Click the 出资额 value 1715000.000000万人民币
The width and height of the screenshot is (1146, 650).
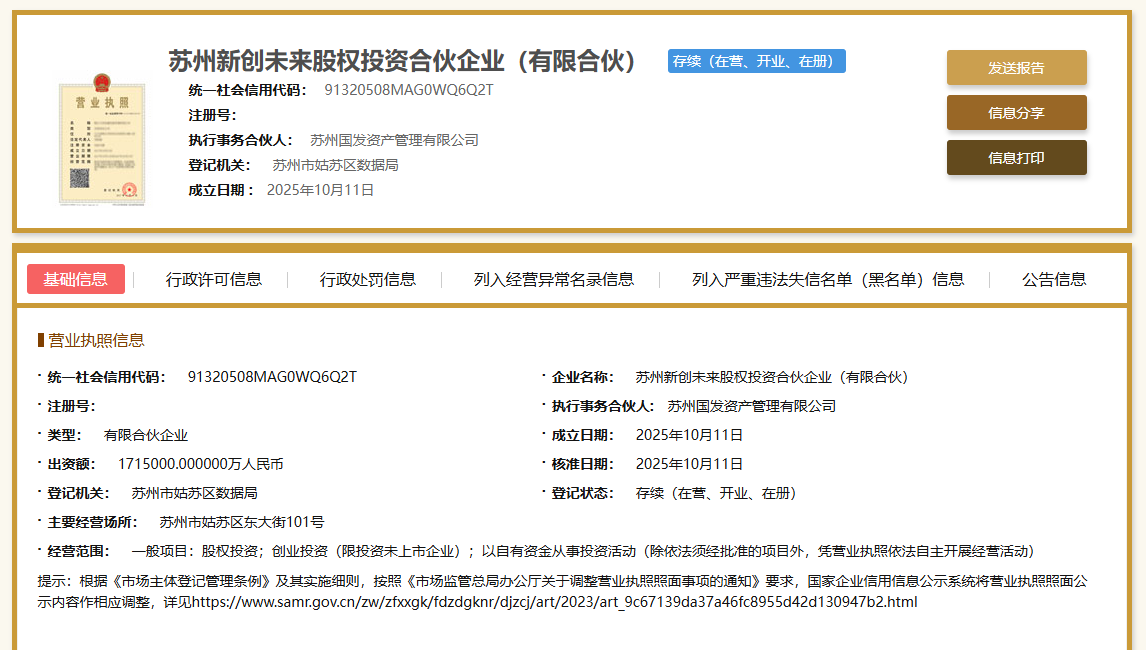[200, 464]
